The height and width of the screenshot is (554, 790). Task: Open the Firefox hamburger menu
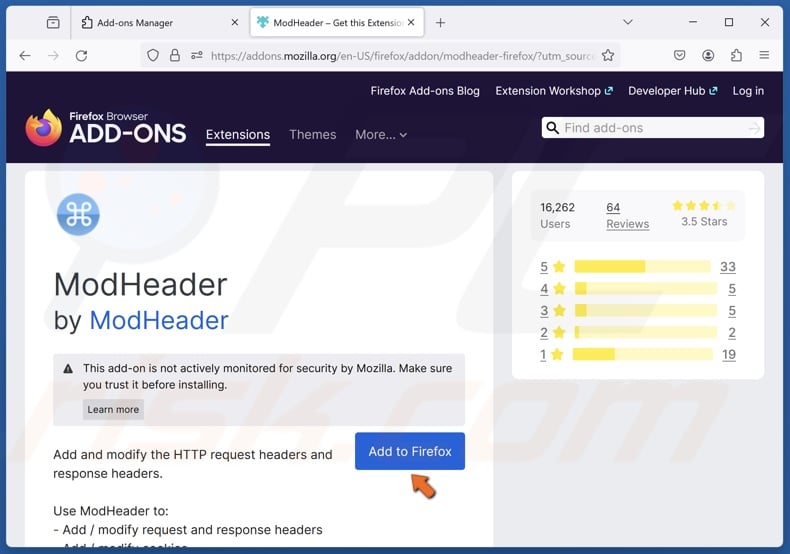click(x=764, y=55)
